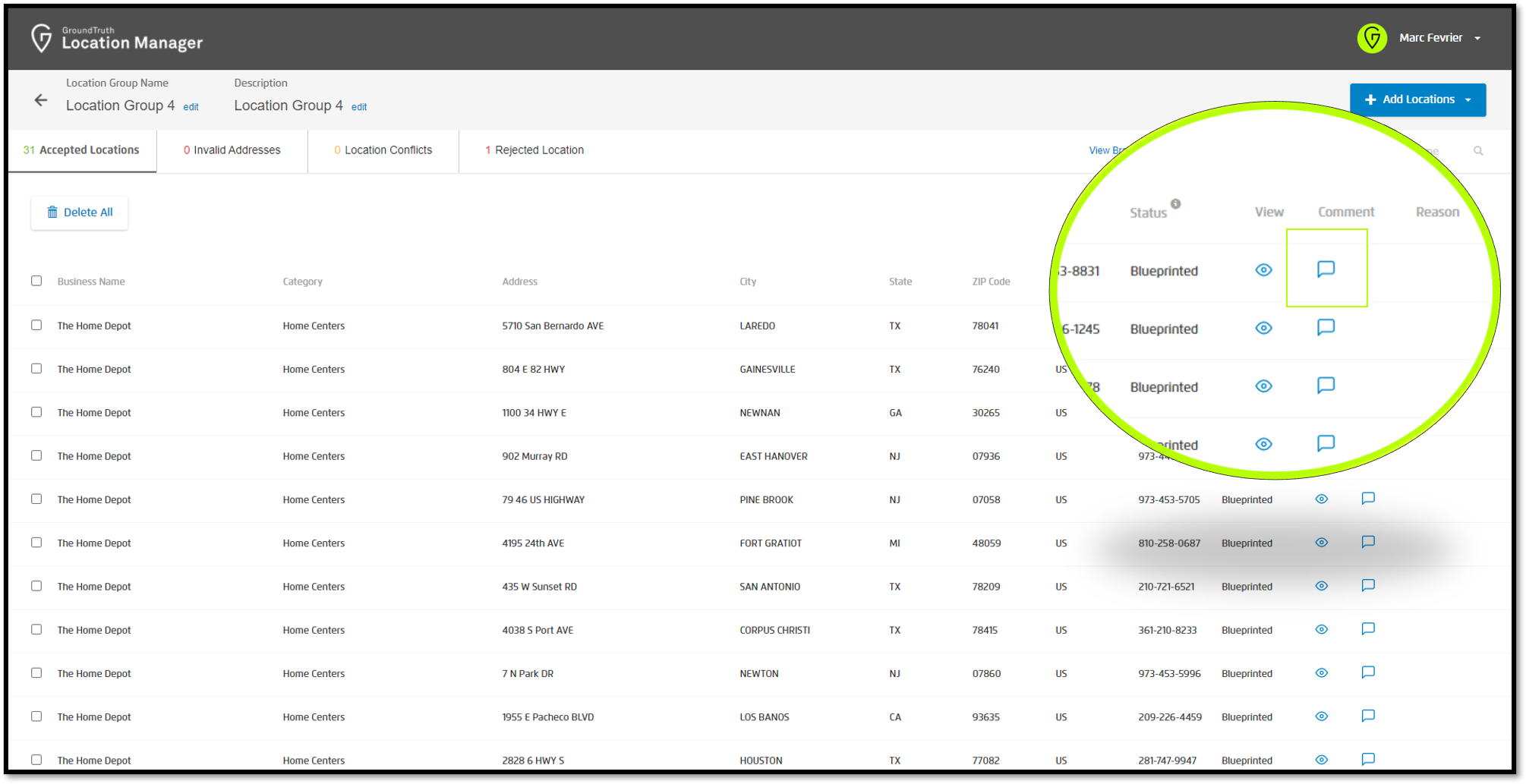The height and width of the screenshot is (784, 1526).
Task: Edit the Location Group Name
Action: pyautogui.click(x=191, y=107)
